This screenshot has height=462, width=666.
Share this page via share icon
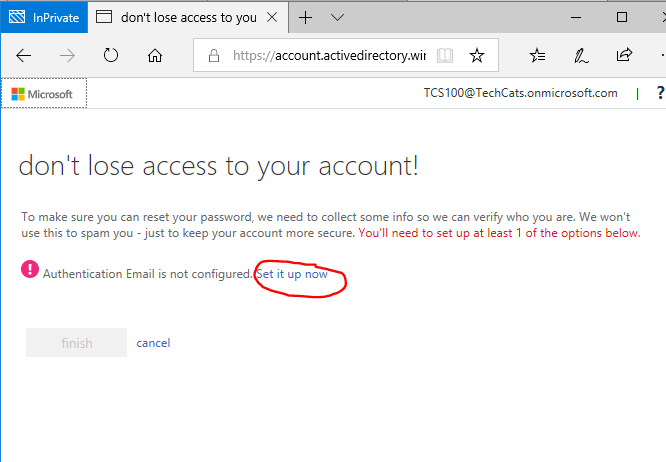point(624,55)
